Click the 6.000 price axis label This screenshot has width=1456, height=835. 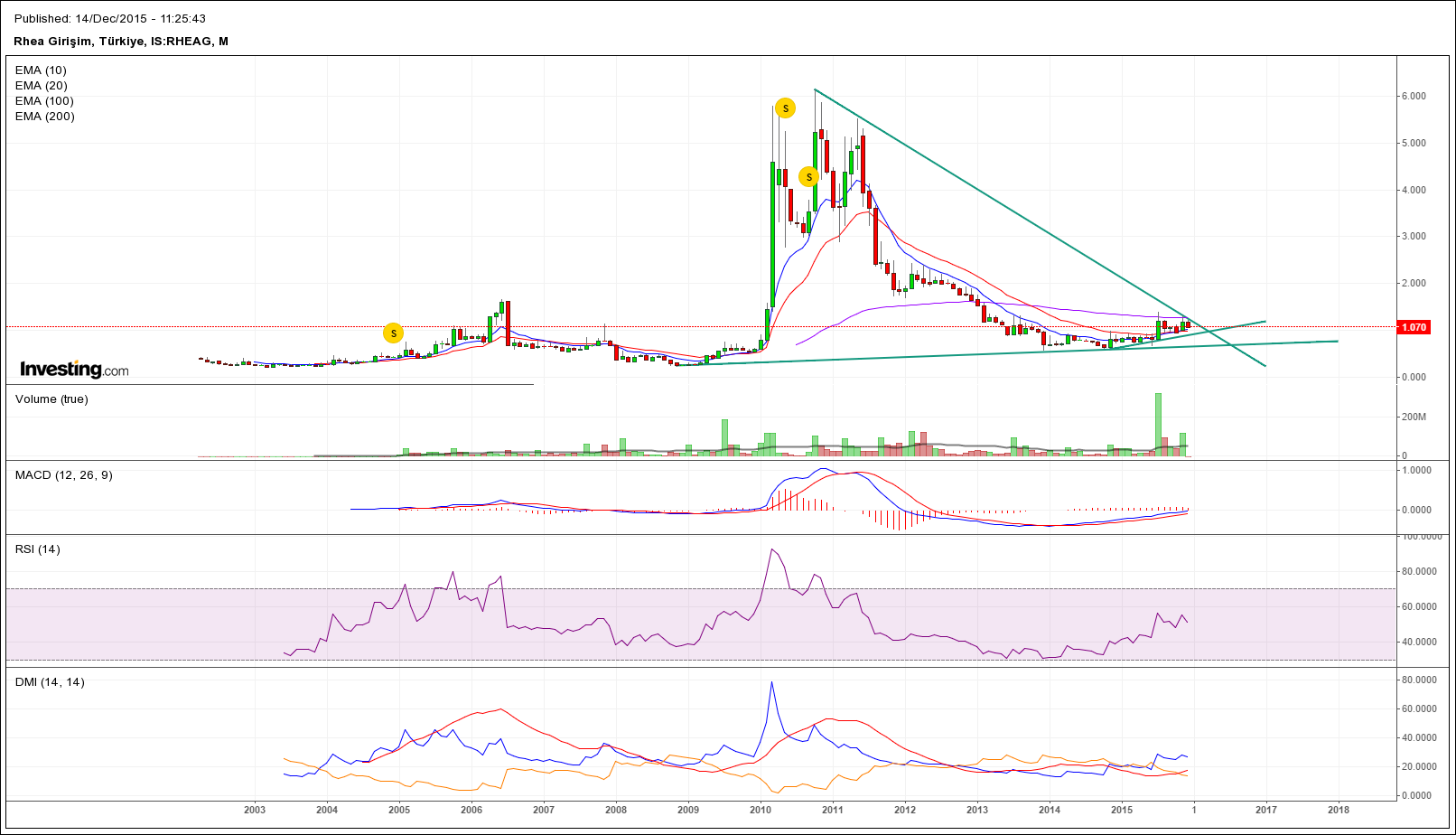click(x=1413, y=97)
